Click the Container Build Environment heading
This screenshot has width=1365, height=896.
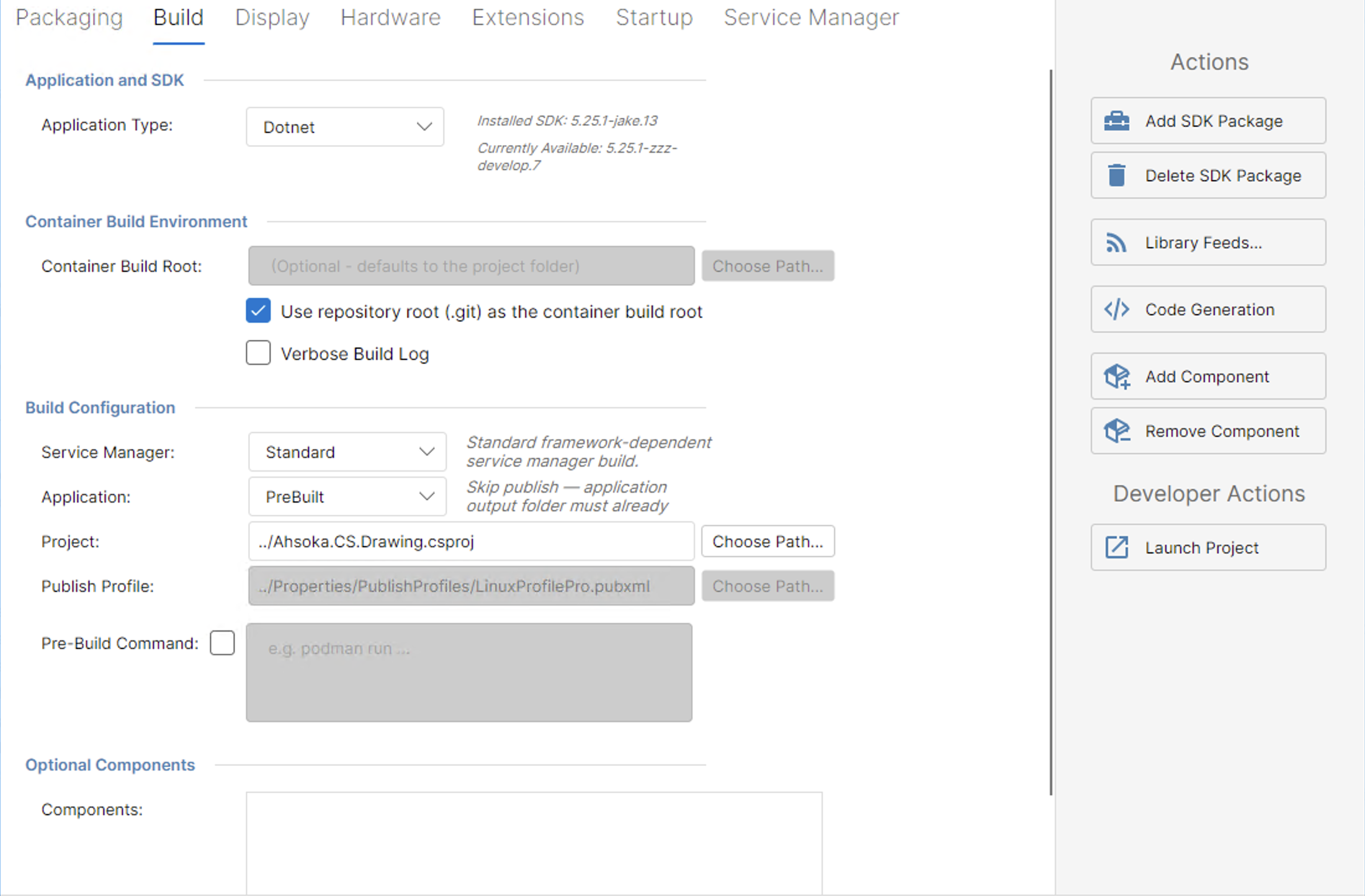pyautogui.click(x=136, y=222)
